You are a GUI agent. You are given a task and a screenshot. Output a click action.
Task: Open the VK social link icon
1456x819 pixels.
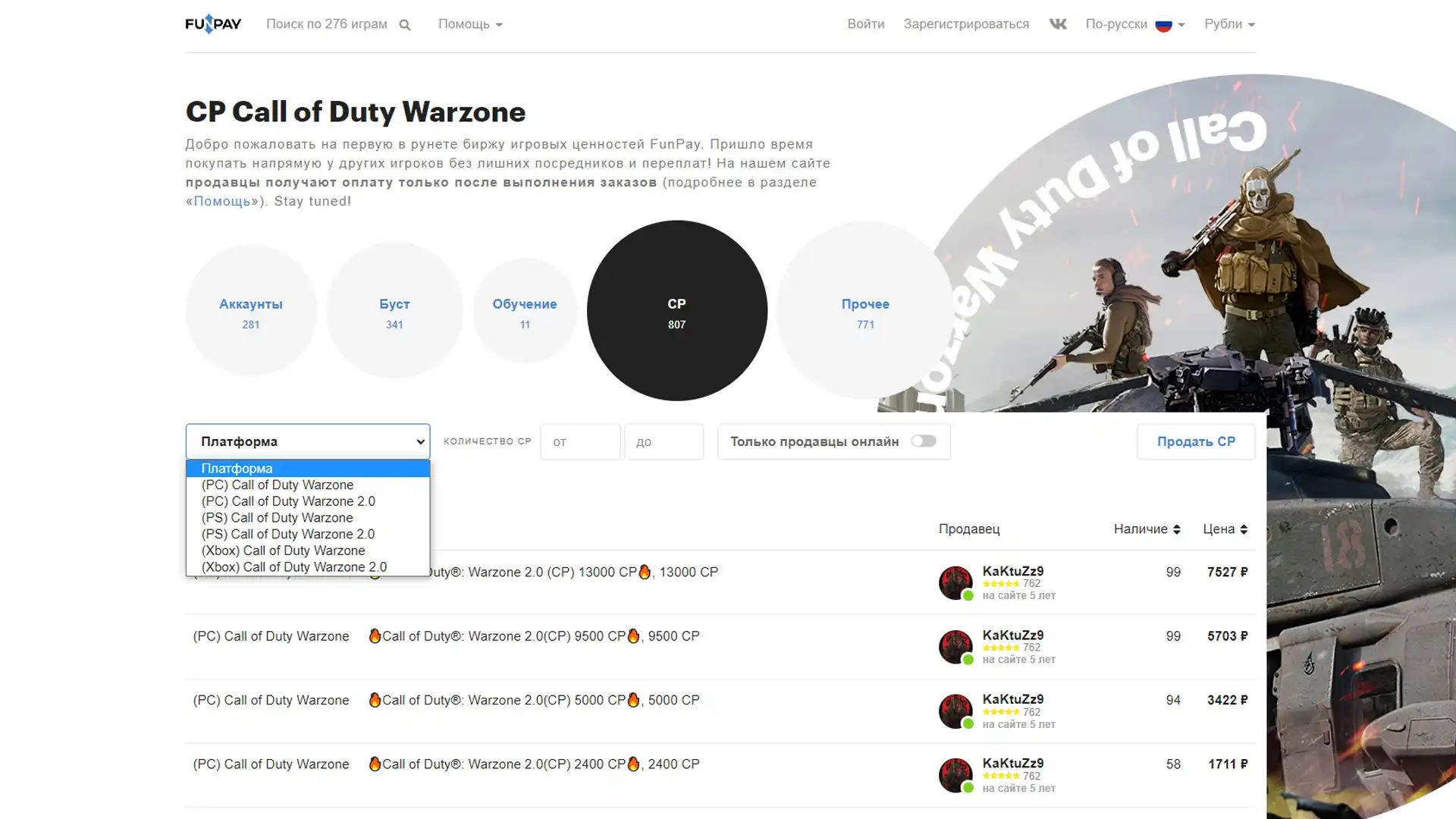point(1058,24)
